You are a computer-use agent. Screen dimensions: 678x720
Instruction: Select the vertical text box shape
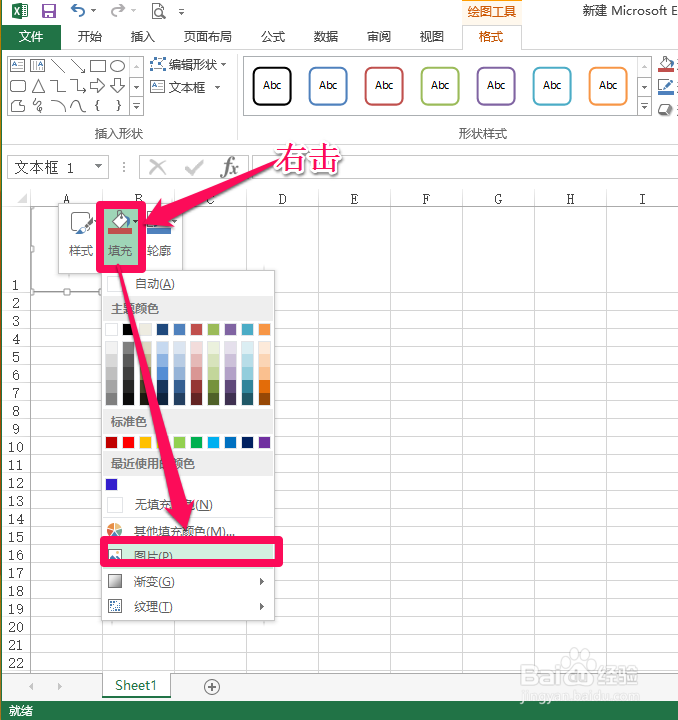pyautogui.click(x=37, y=66)
